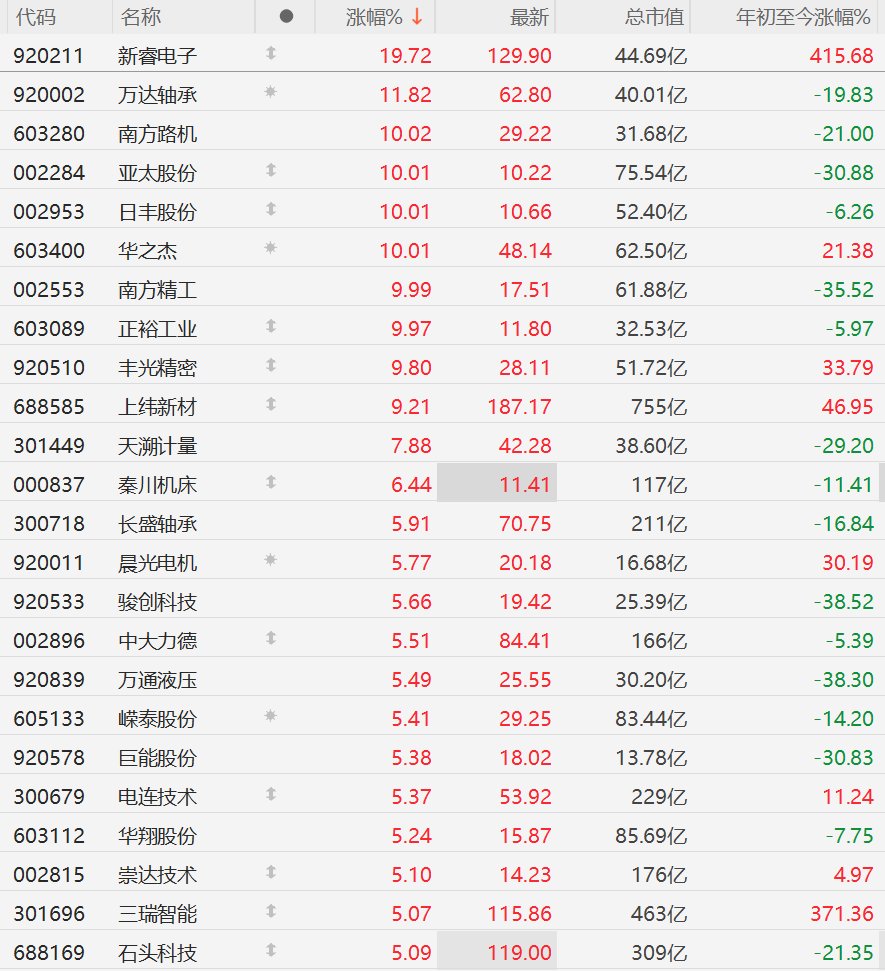Click latest price 187.17
Viewport: 885px width, 971px height.
pos(519,407)
